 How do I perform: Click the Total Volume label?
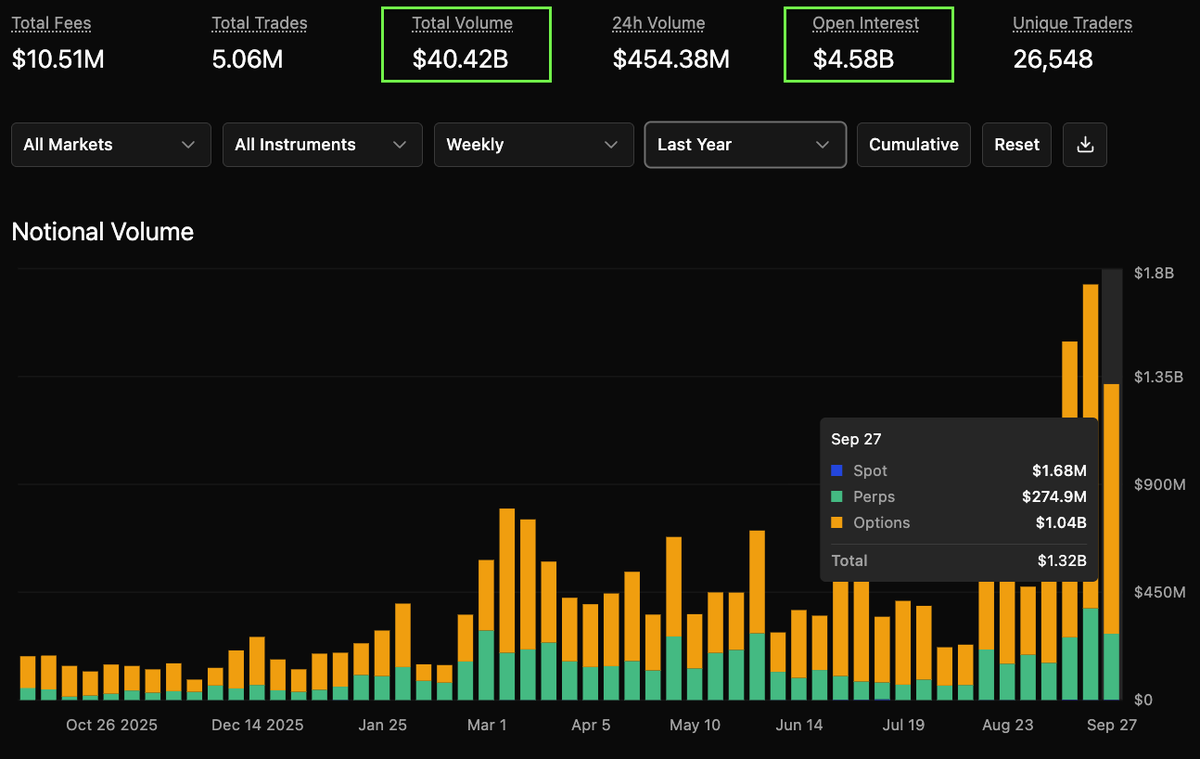click(462, 23)
